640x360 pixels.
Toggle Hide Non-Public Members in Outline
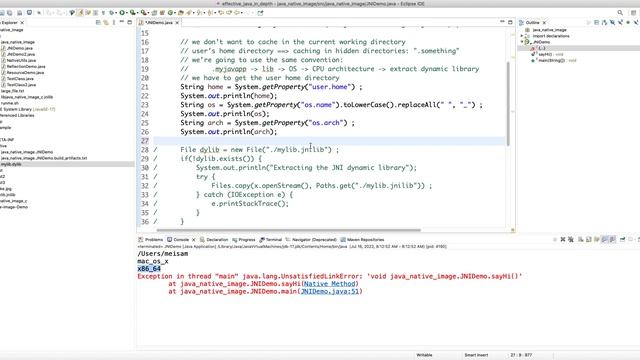point(628,23)
